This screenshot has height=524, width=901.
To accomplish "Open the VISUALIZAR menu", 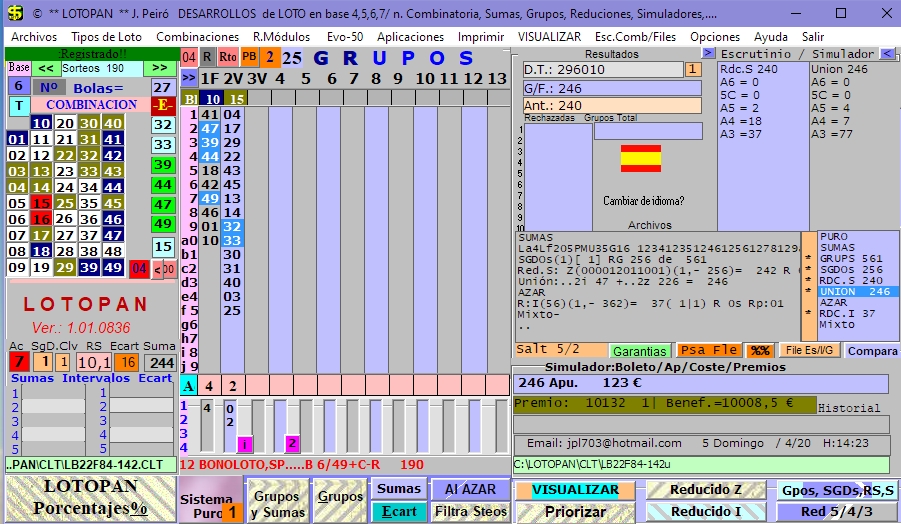I will (549, 37).
